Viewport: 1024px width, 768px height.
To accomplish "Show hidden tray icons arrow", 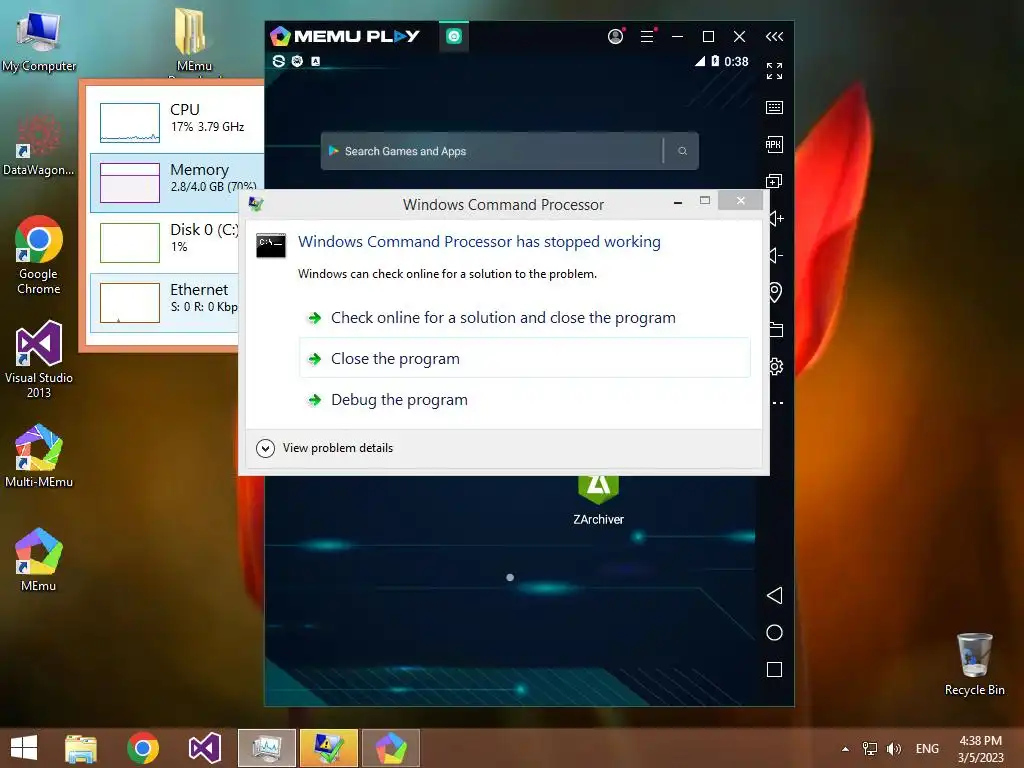I will (x=845, y=749).
